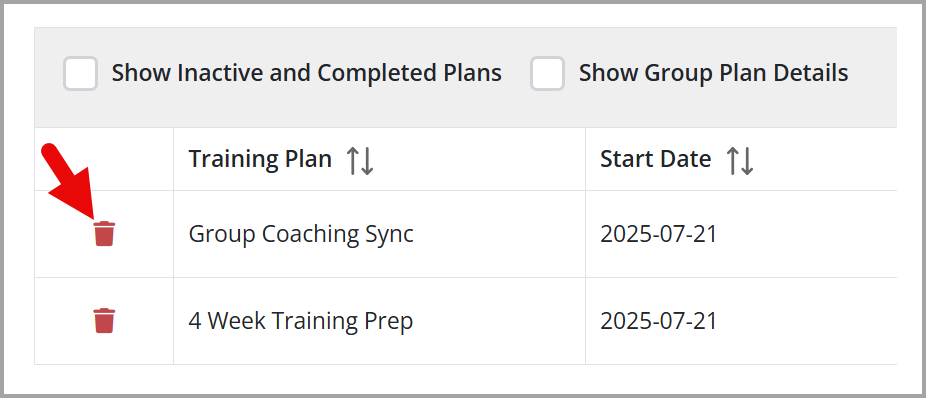Sort by Start Date using arrows icon

click(739, 160)
